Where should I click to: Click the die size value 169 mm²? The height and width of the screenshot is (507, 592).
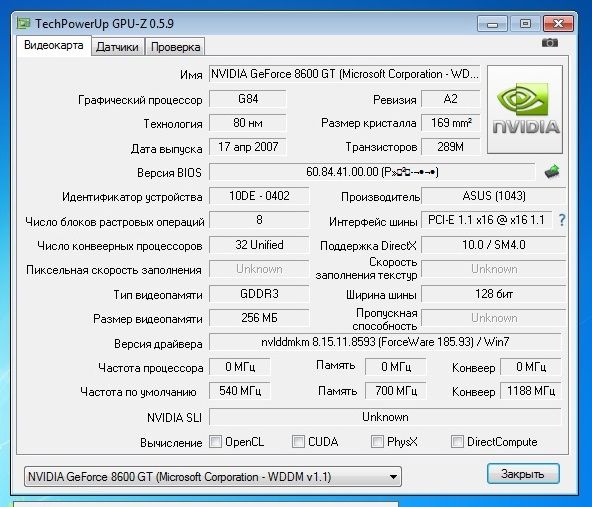(x=450, y=123)
